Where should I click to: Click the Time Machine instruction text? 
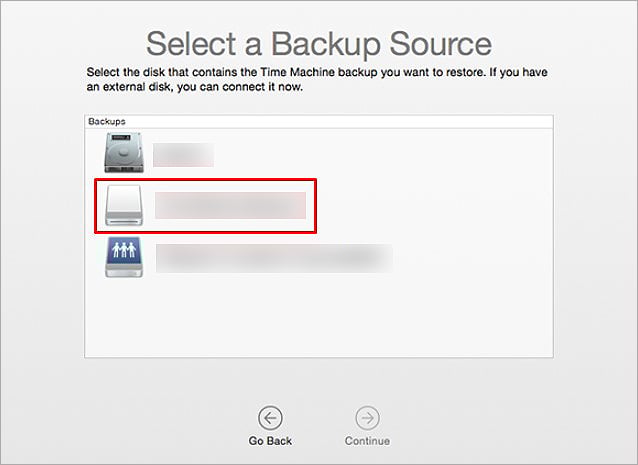(x=317, y=79)
